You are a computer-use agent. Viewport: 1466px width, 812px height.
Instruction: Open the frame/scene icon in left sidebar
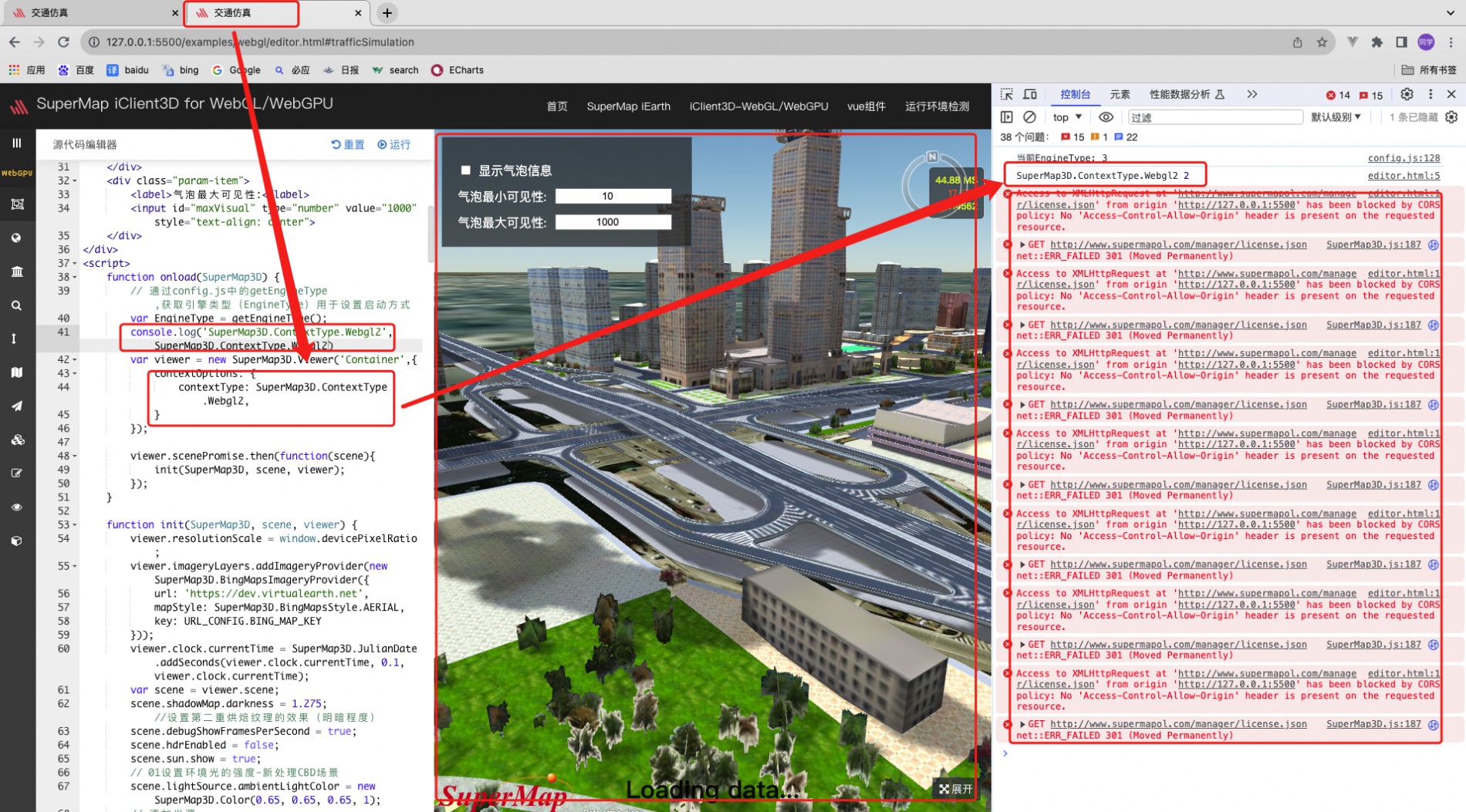(x=16, y=204)
